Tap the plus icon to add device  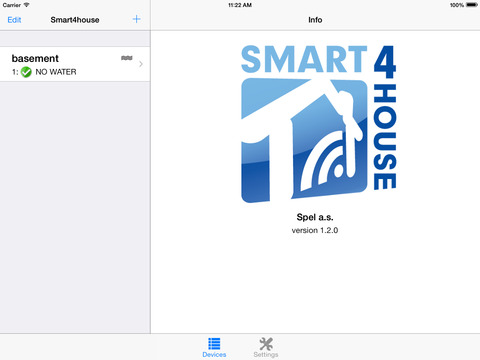[x=136, y=19]
